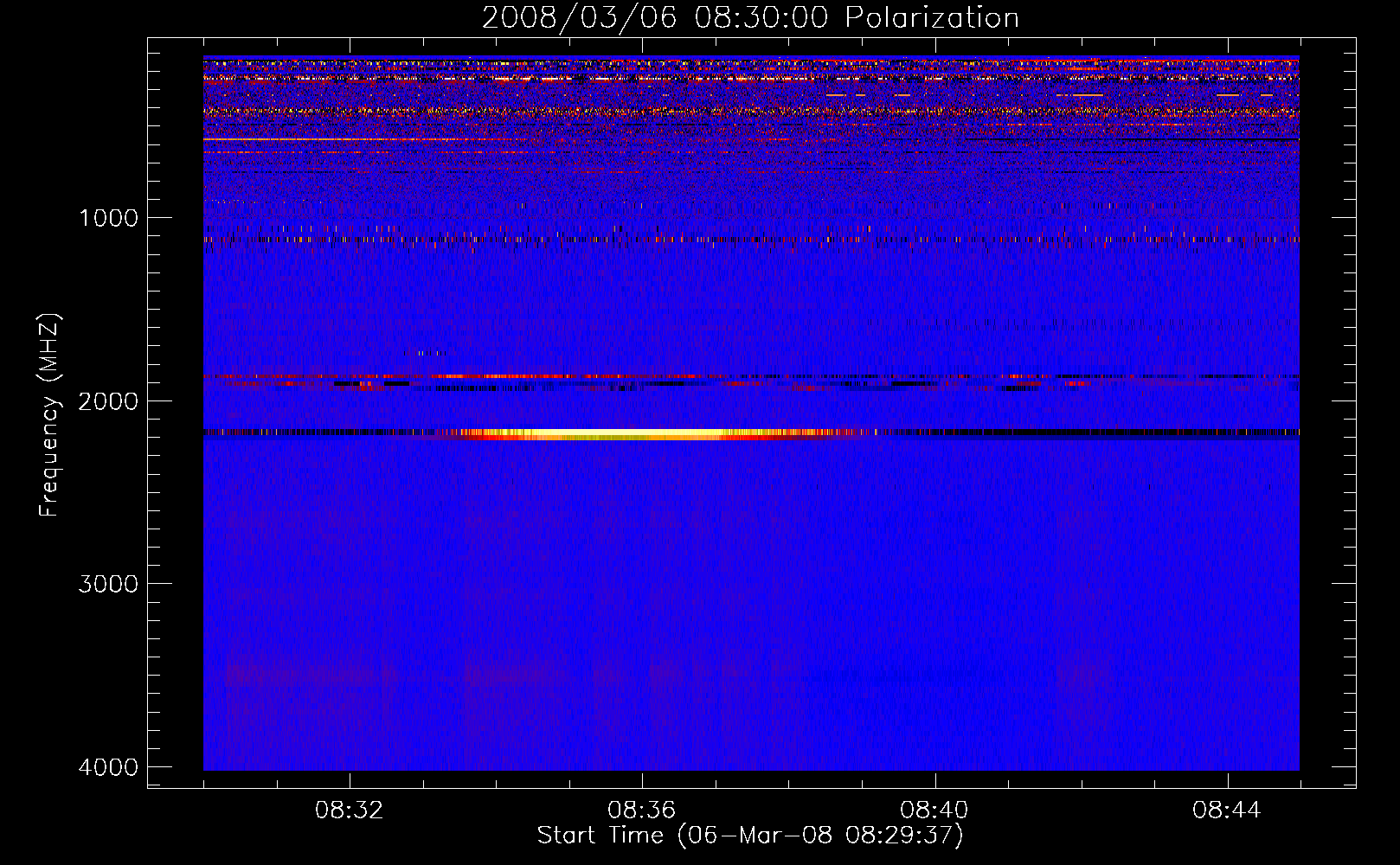Click the 4000 frequency tick label
Screen dimensions: 1400x865
point(108,767)
